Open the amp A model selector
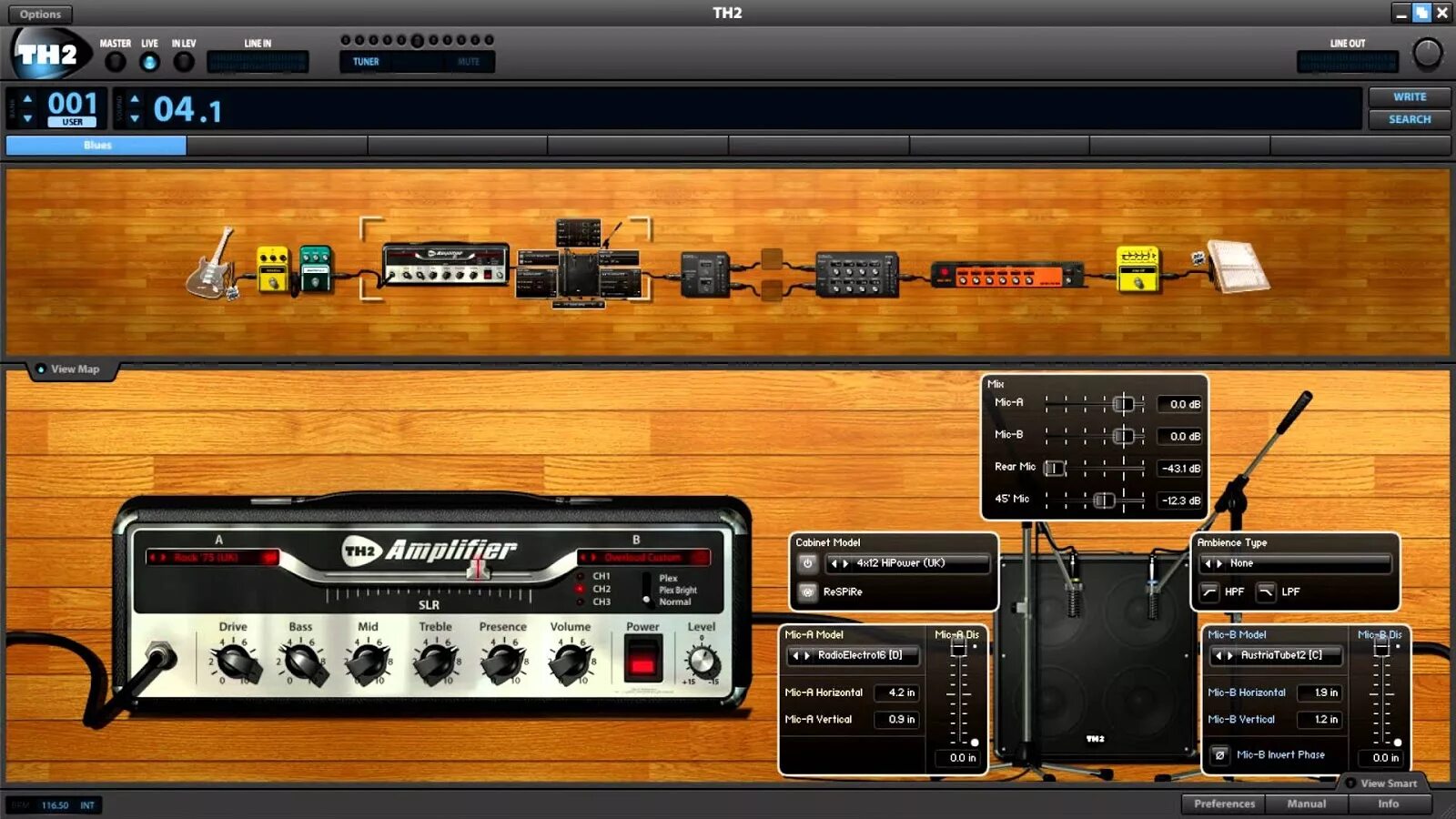1456x819 pixels. [x=213, y=557]
